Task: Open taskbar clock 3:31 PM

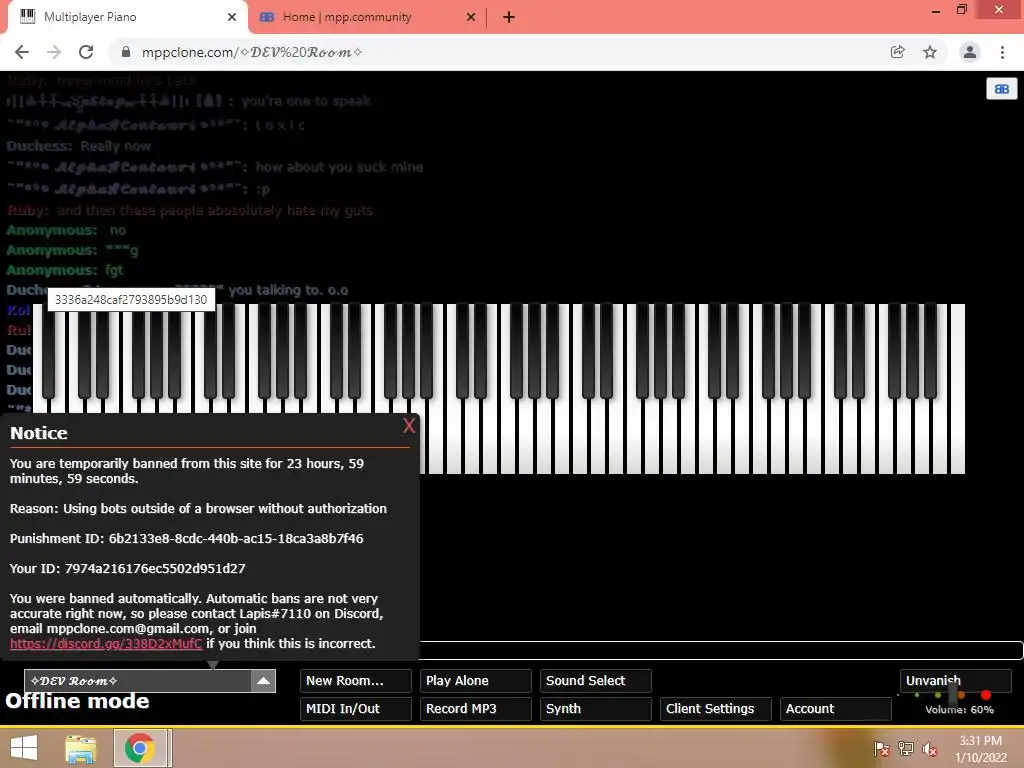Action: tap(980, 749)
